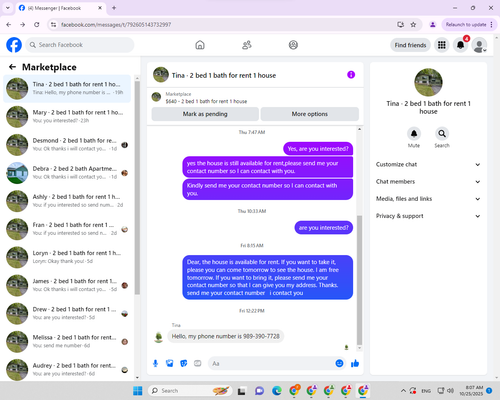The width and height of the screenshot is (500, 400).
Task: Open Task View on the taskbar
Action: coord(242,391)
